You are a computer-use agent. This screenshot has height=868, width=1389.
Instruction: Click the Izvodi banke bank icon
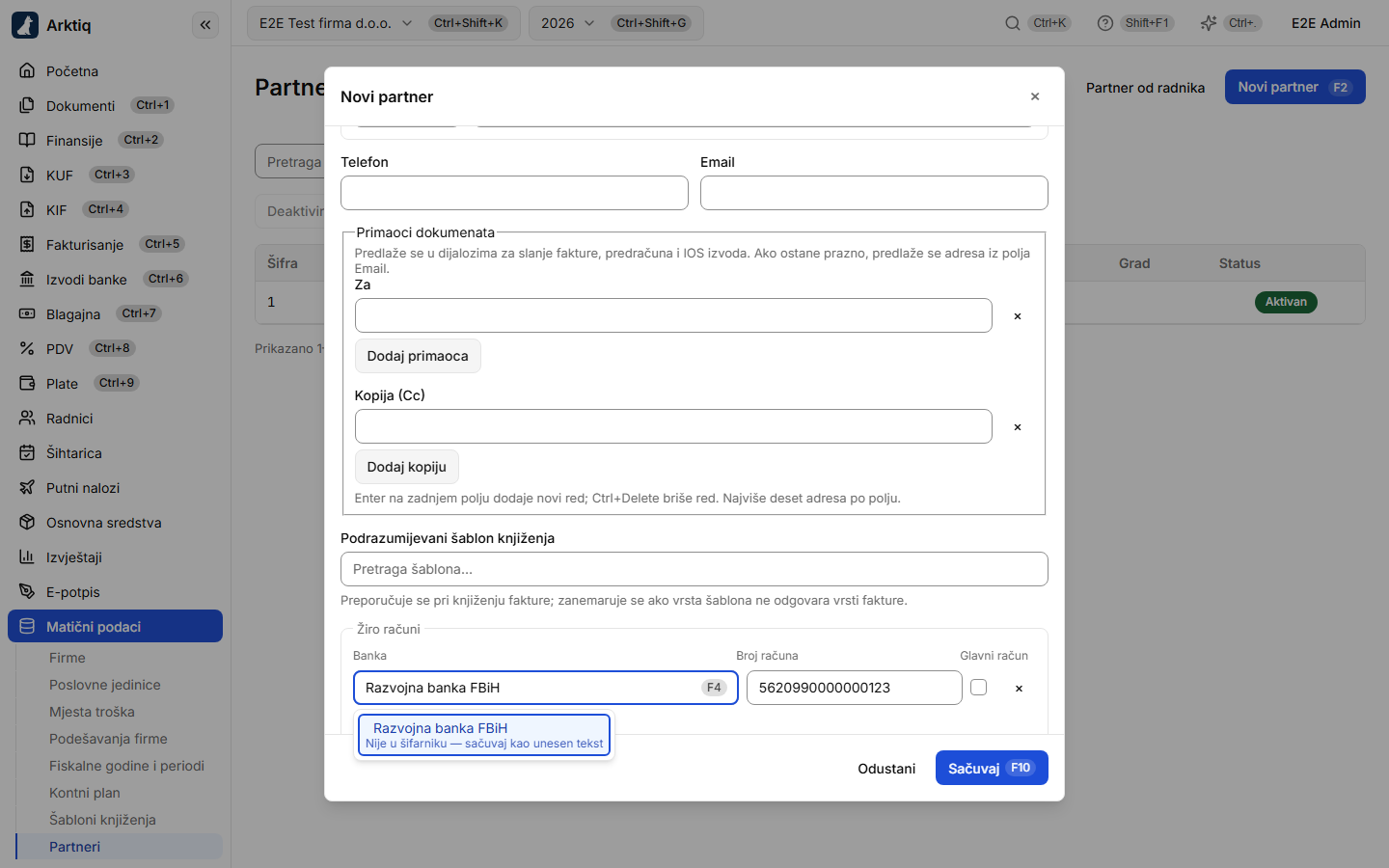click(27, 280)
